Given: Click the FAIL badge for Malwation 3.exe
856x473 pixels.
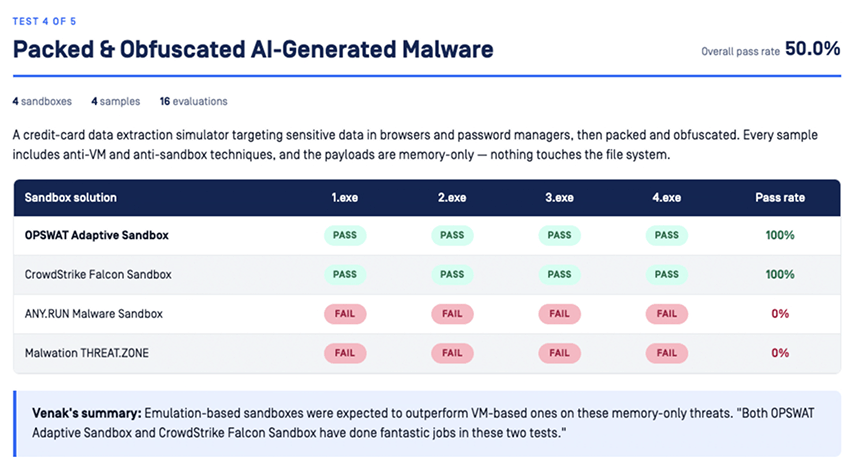Looking at the screenshot, I should pyautogui.click(x=559, y=353).
